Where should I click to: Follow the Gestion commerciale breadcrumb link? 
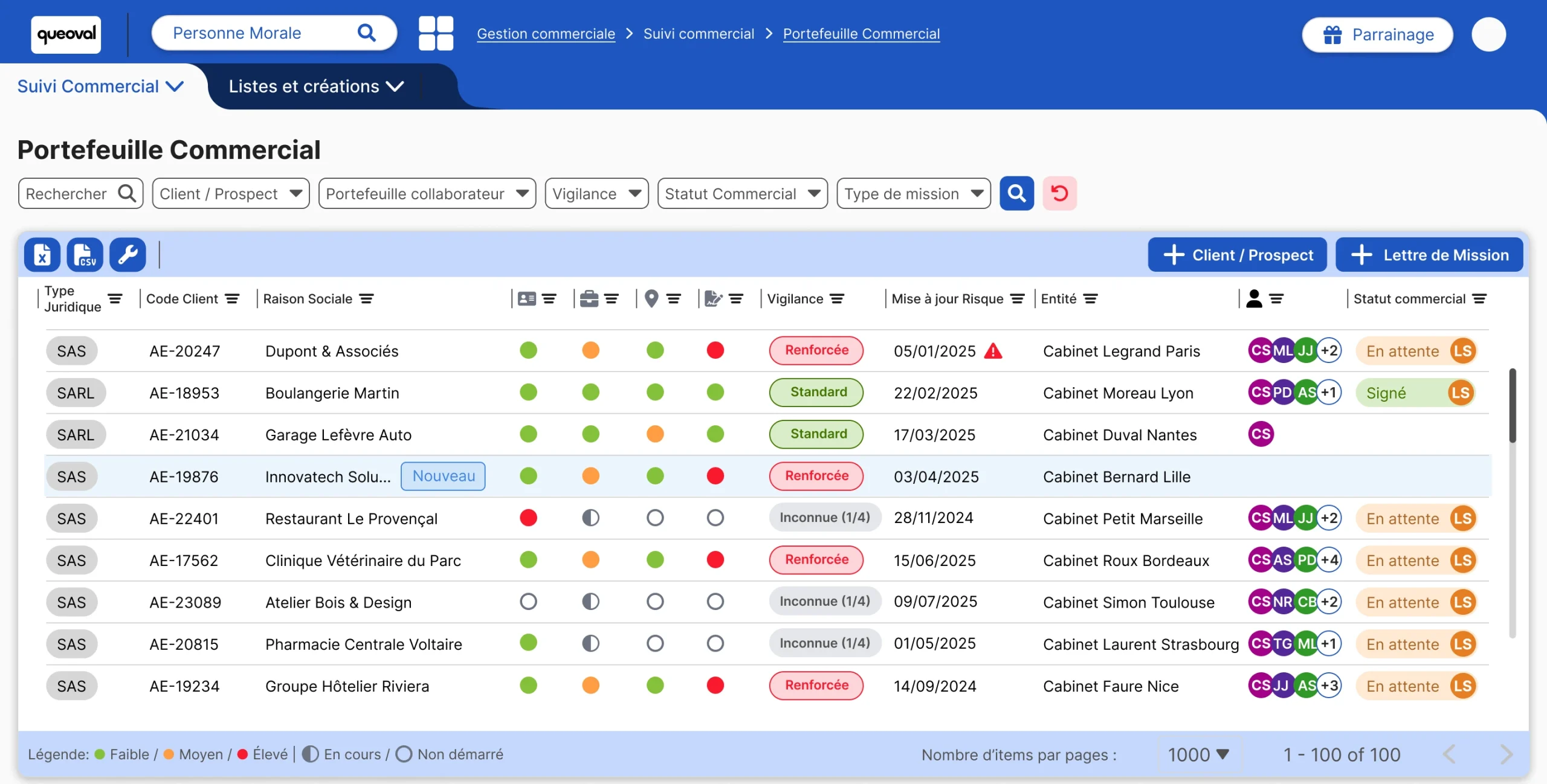coord(546,34)
